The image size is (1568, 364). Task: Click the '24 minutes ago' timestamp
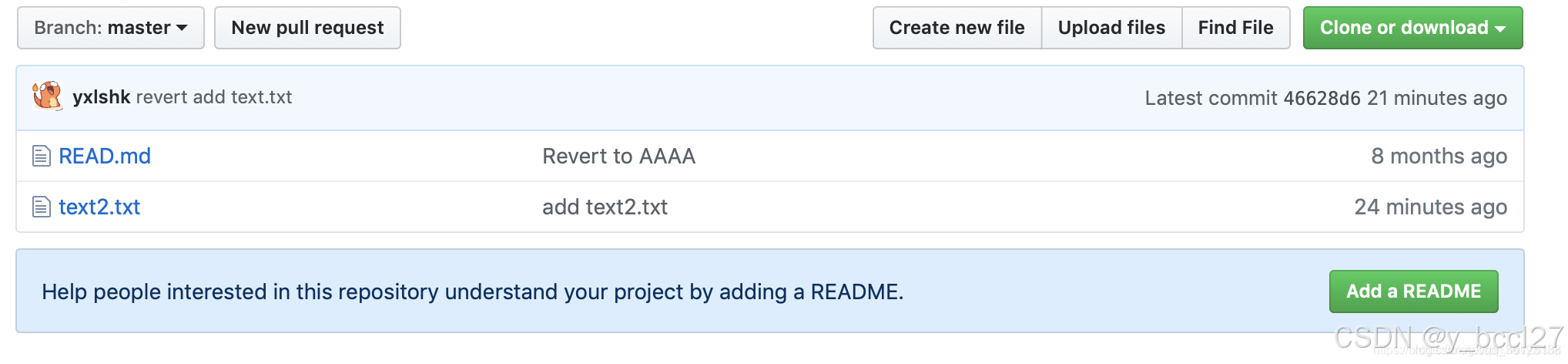[1430, 207]
